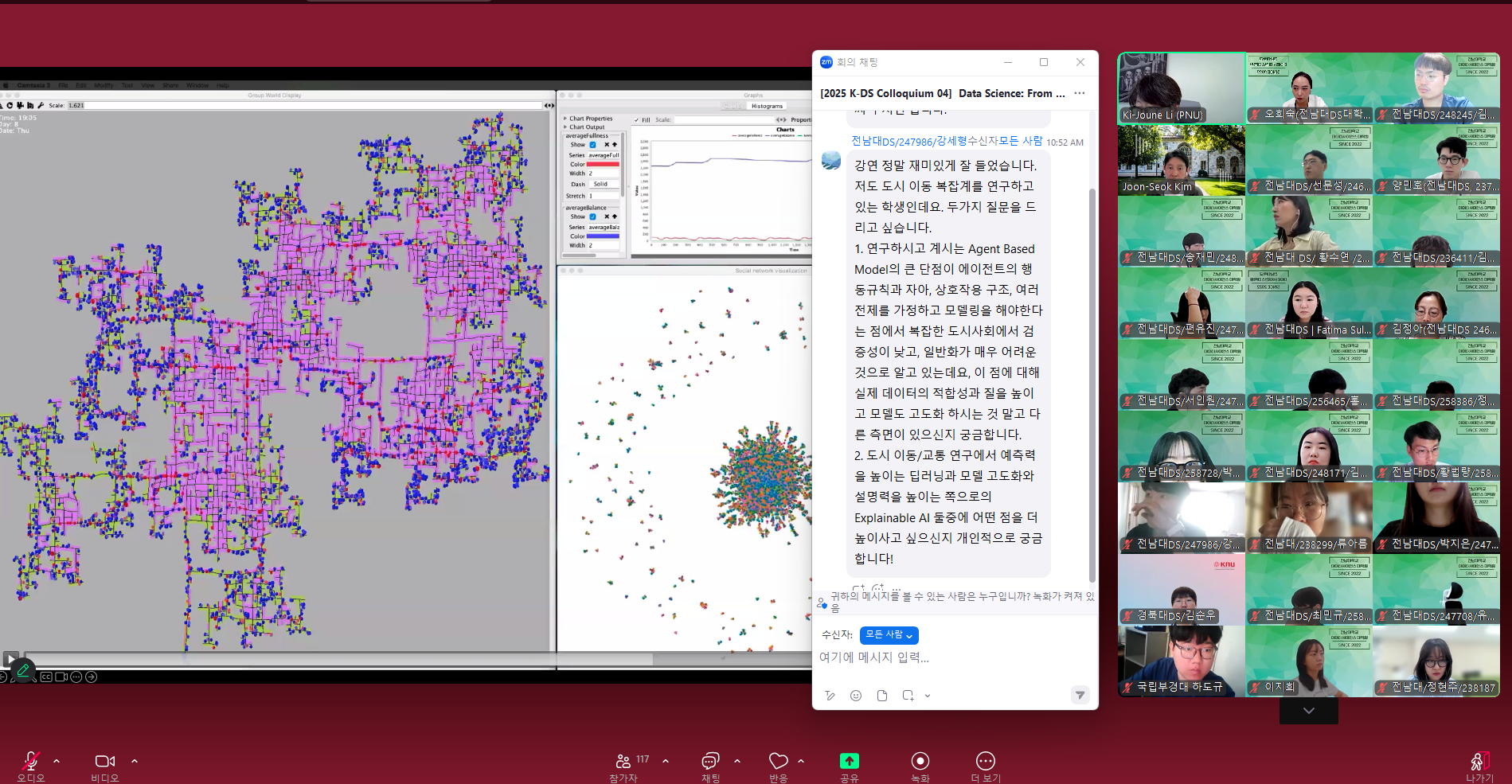Viewport: 1512px width, 784px height.
Task: Click the play button on shared video
Action: [x=10, y=658]
